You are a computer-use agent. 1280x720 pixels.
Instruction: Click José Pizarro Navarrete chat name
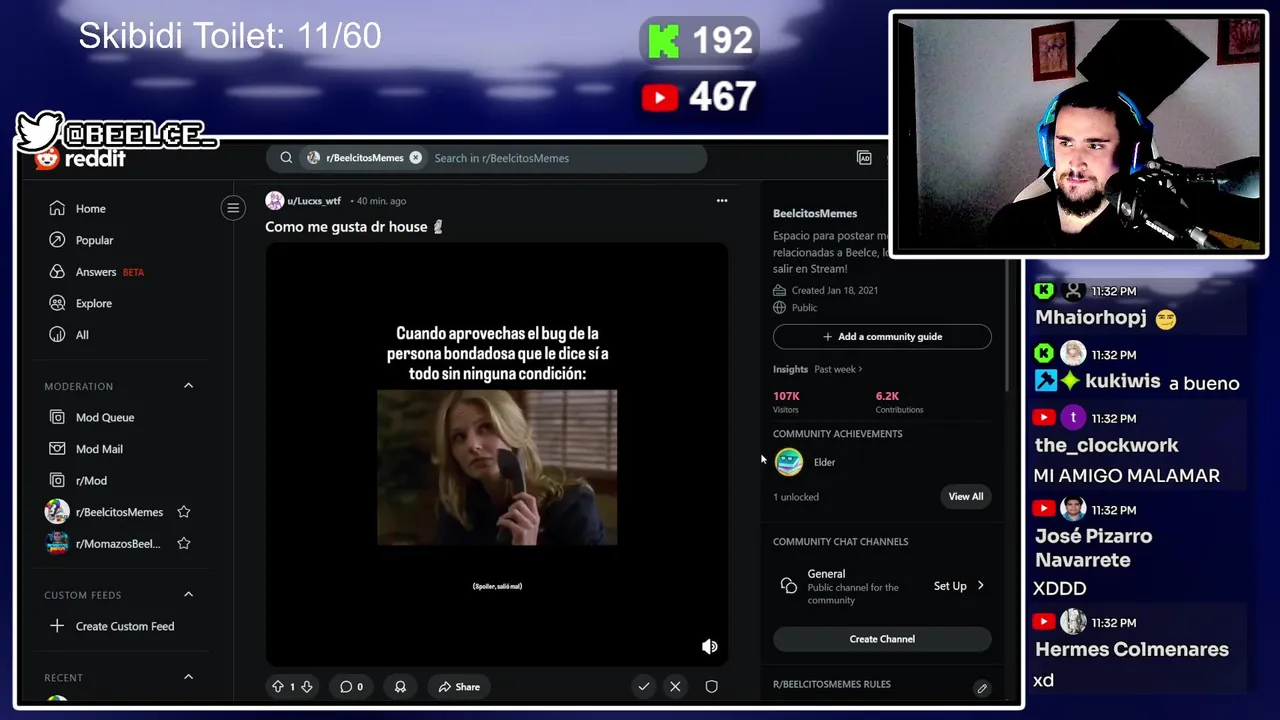1094,548
